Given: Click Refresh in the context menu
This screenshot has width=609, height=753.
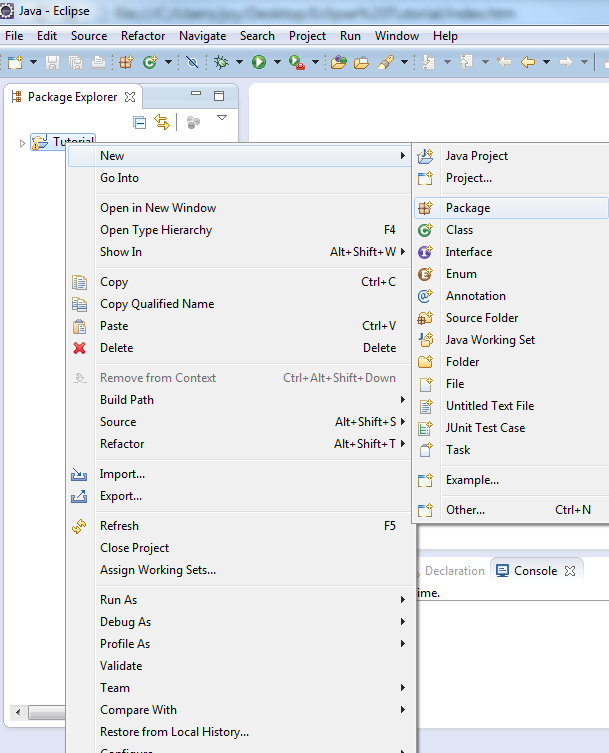Looking at the screenshot, I should [x=240, y=526].
